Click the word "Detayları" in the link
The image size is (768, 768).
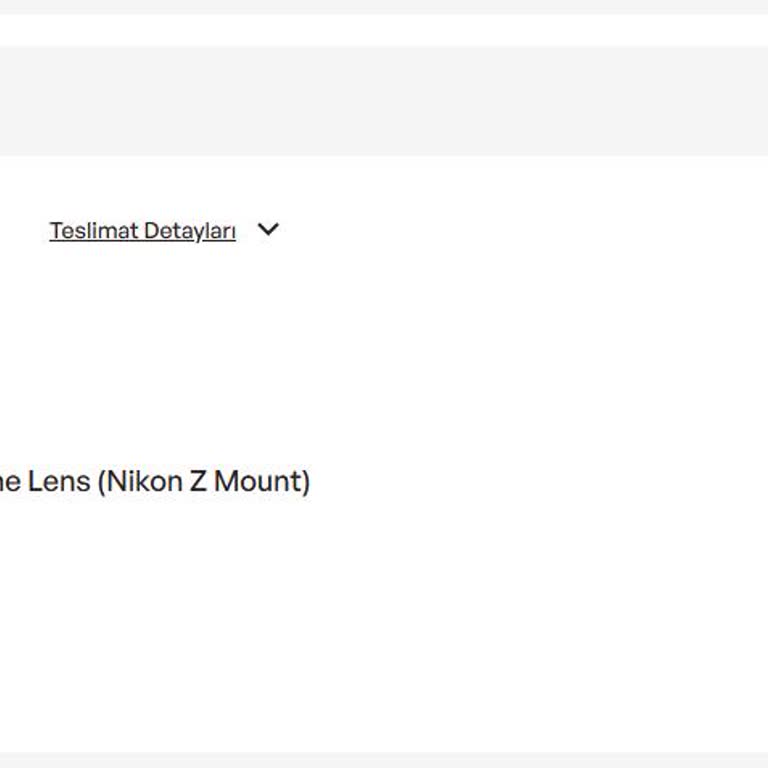[189, 231]
